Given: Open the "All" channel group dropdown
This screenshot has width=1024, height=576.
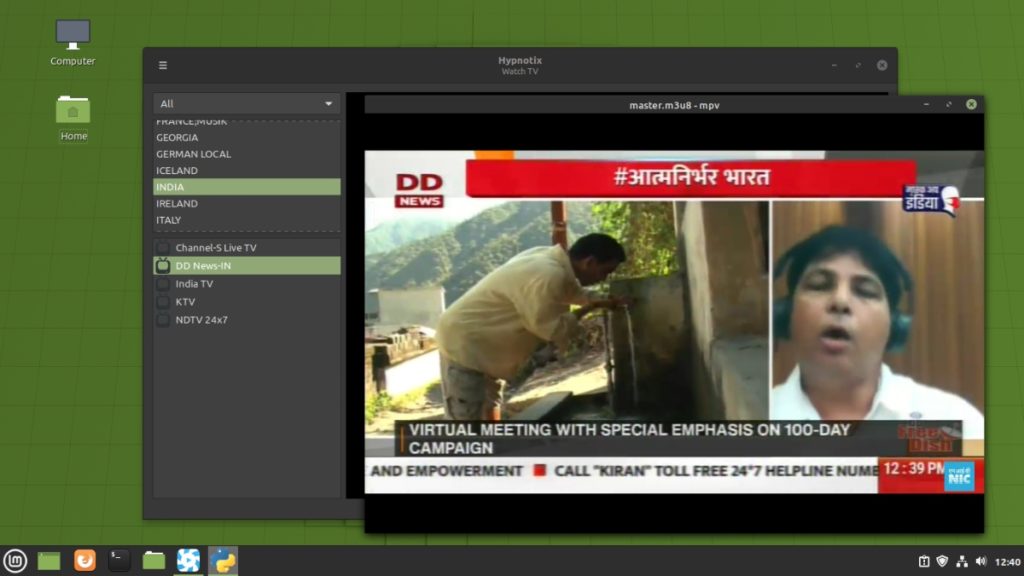Looking at the screenshot, I should [246, 103].
